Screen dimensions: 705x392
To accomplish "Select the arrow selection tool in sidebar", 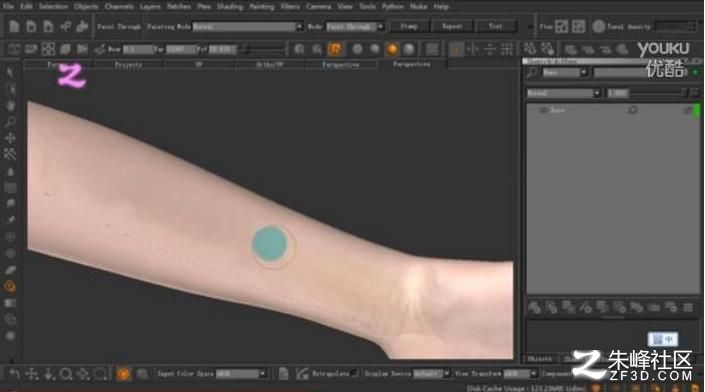I will pyautogui.click(x=10, y=72).
